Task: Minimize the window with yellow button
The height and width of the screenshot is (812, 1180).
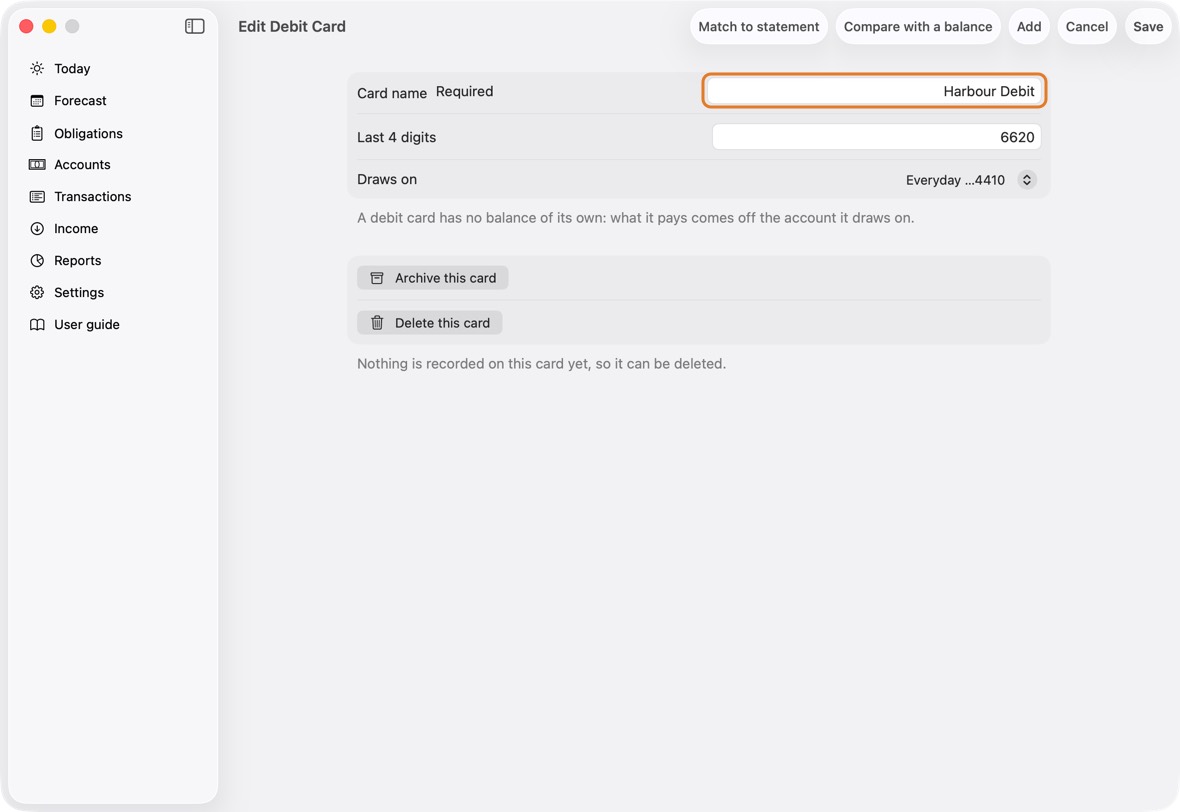Action: tap(49, 26)
